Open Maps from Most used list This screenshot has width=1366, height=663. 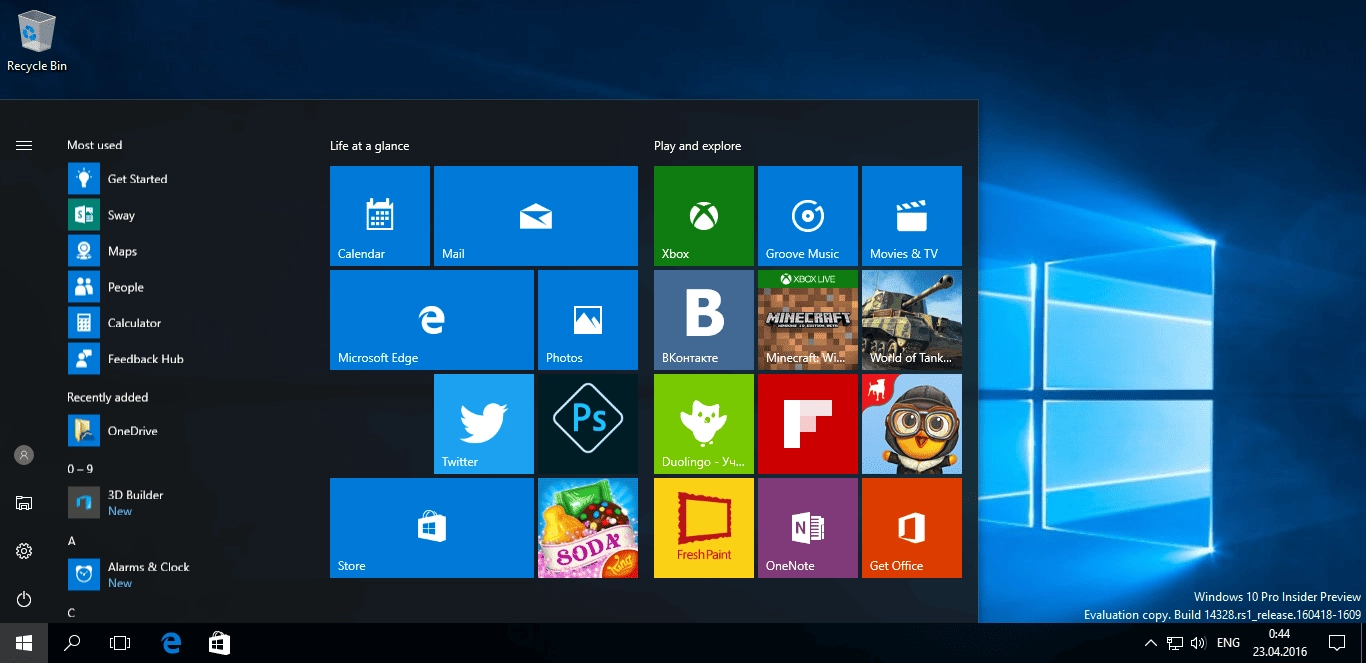185,251
